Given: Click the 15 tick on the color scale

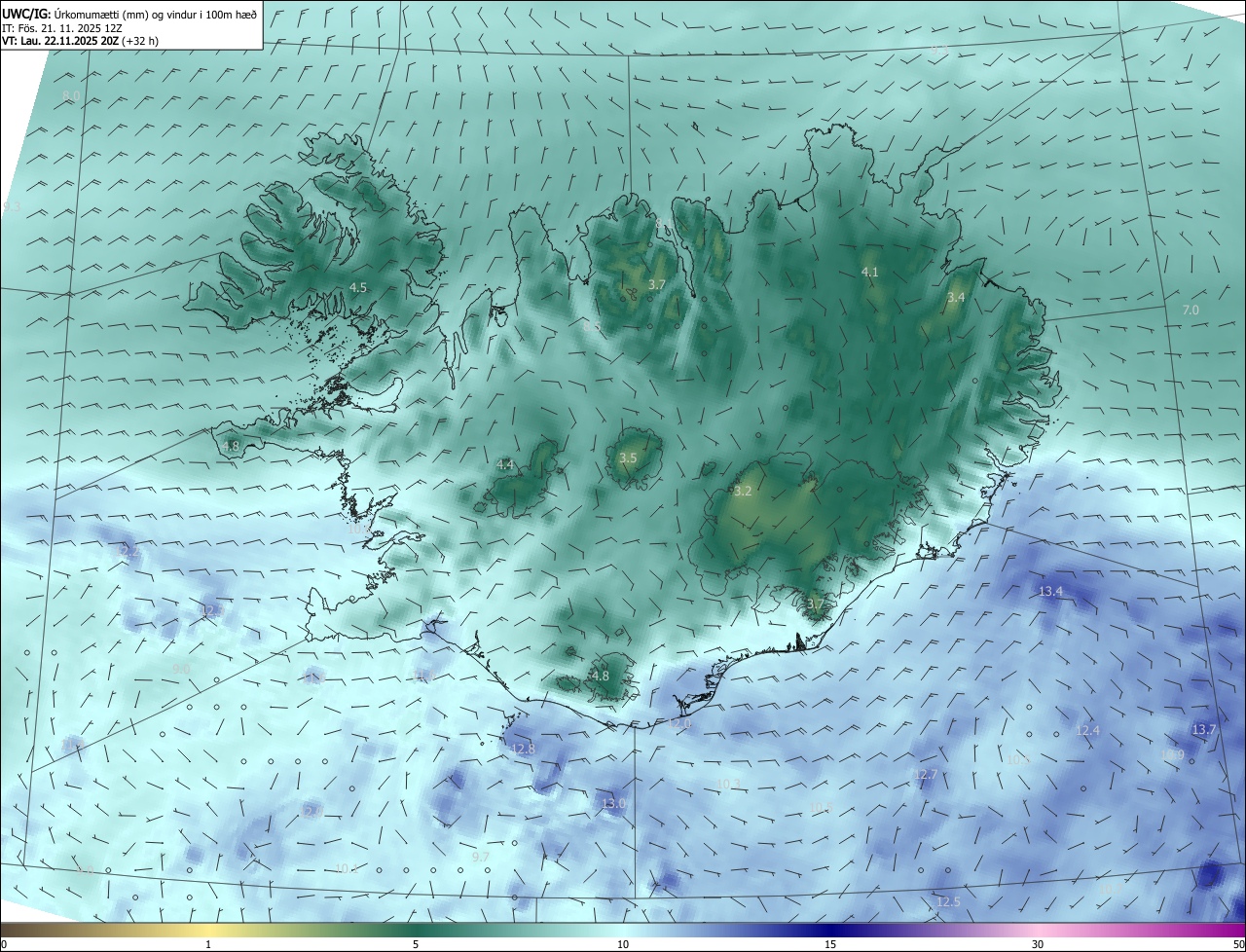Looking at the screenshot, I should click(x=830, y=944).
